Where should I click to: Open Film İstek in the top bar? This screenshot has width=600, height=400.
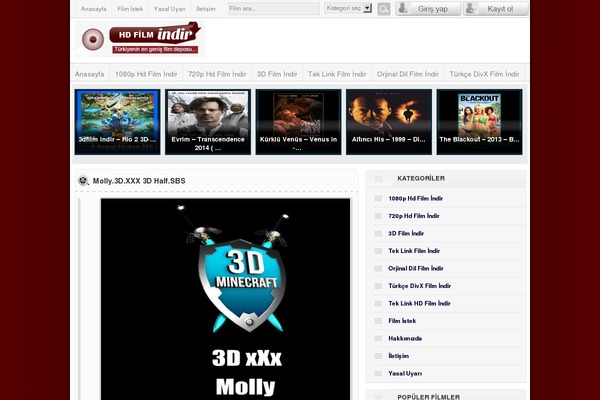point(130,9)
